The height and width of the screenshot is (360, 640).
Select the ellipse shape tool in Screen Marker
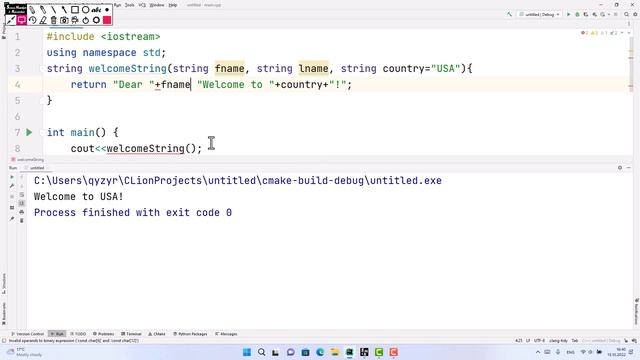(x=85, y=9)
